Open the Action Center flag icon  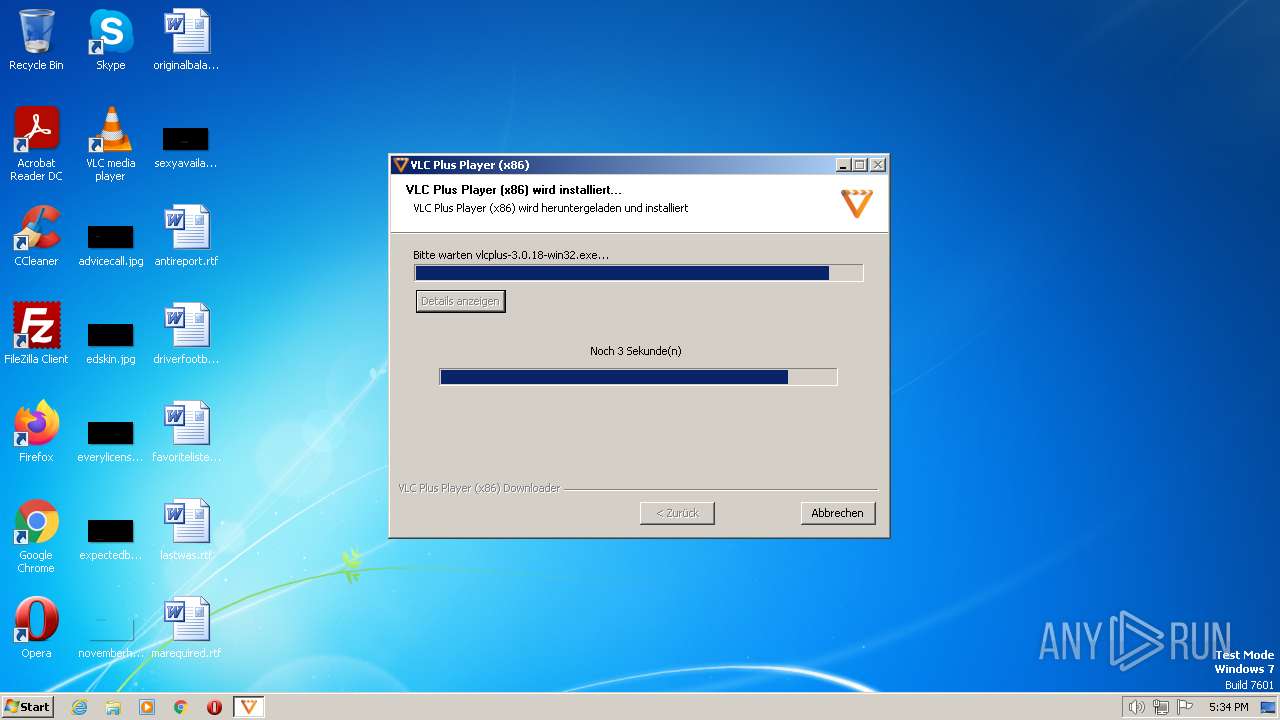pos(1185,707)
